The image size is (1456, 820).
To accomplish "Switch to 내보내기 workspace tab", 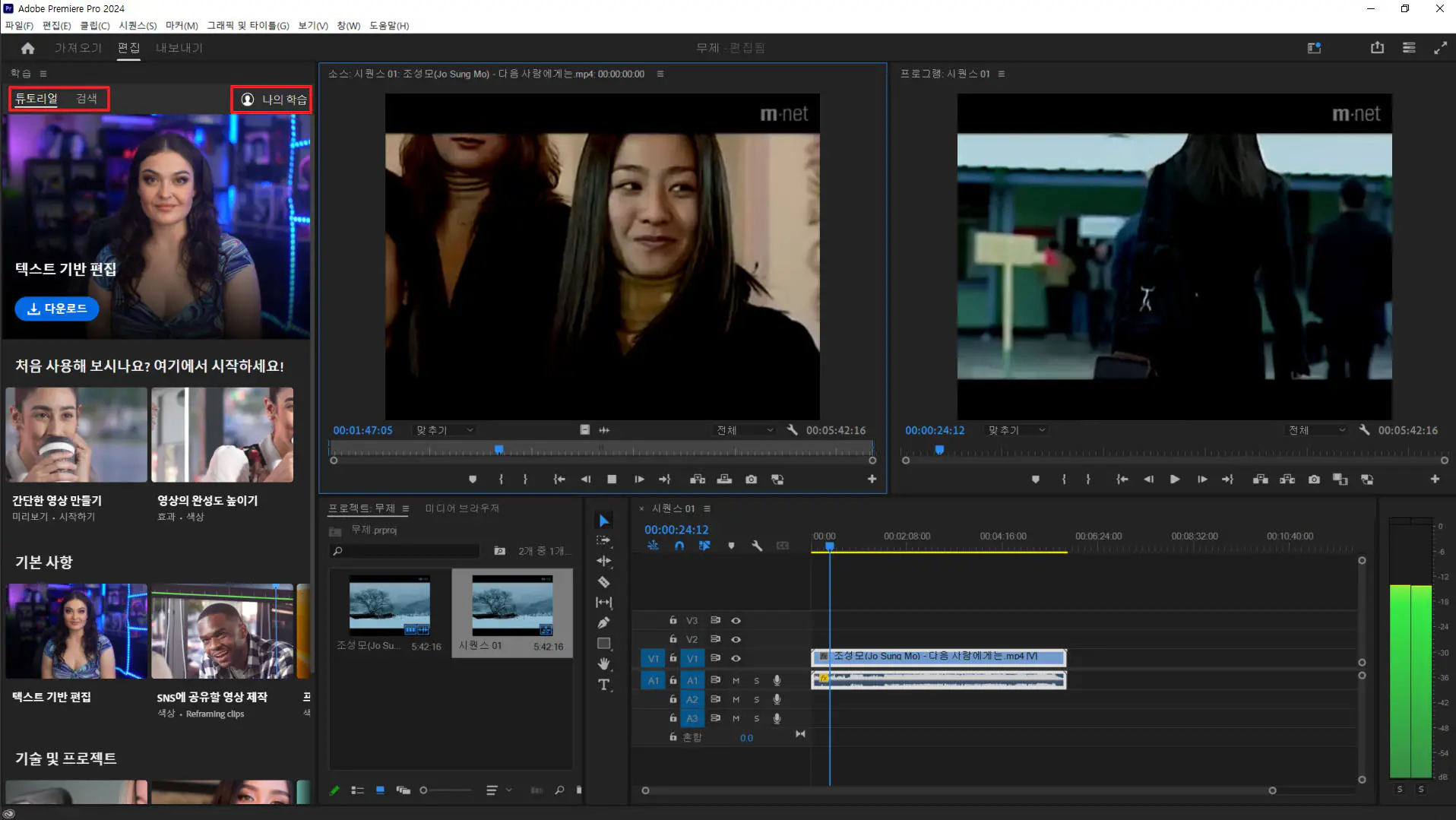I will [x=179, y=48].
